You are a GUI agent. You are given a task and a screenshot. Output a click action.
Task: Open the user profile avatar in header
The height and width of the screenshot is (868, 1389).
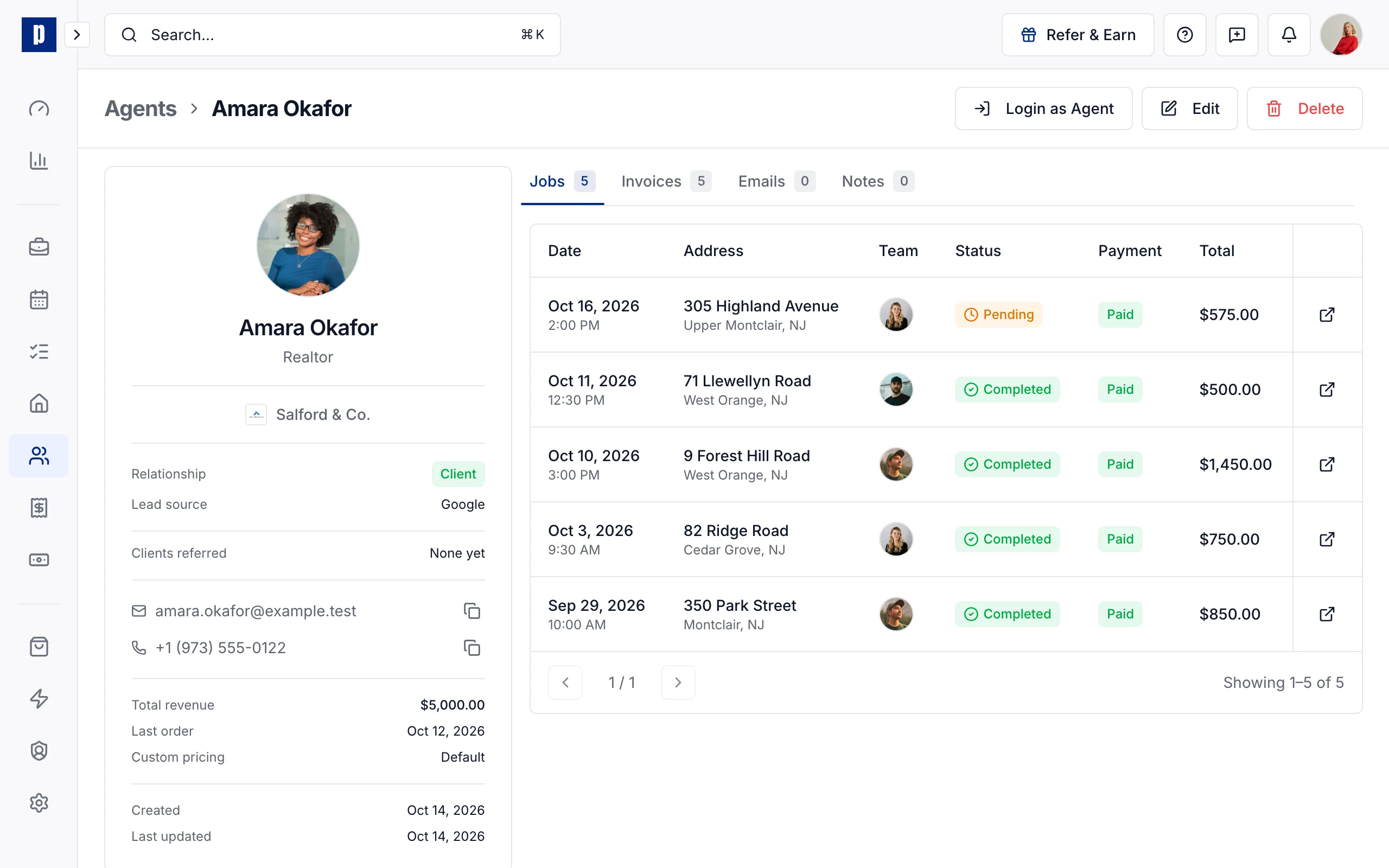1341,35
